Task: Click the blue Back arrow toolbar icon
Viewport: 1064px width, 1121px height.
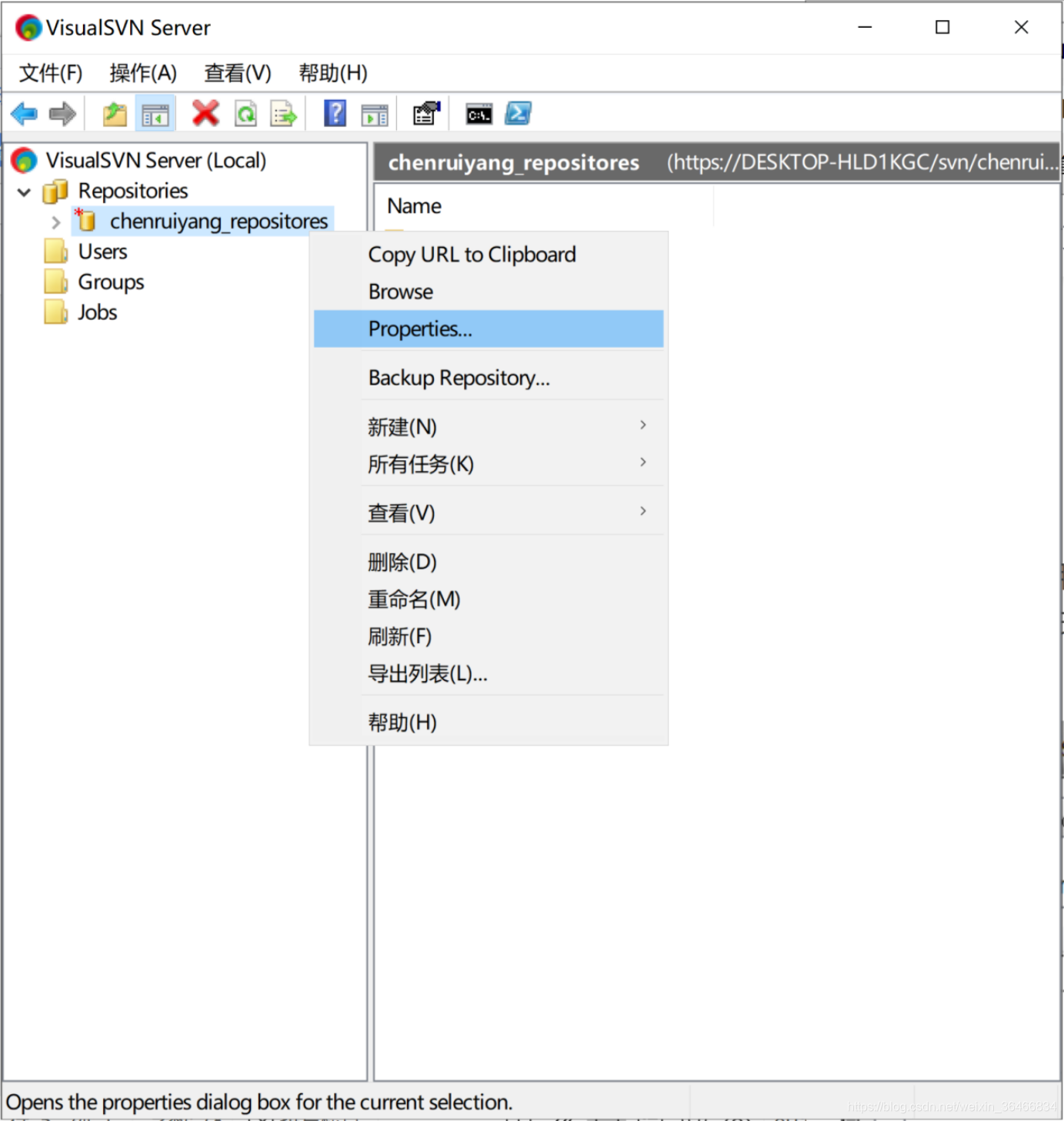Action: (25, 115)
